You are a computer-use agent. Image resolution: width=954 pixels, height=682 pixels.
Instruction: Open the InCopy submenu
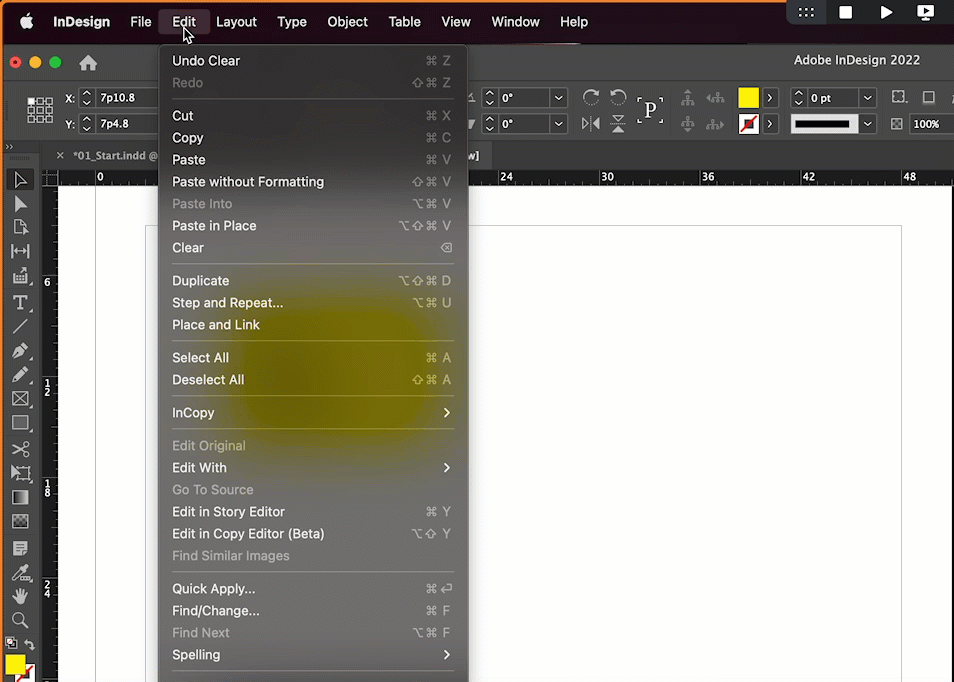tap(313, 412)
